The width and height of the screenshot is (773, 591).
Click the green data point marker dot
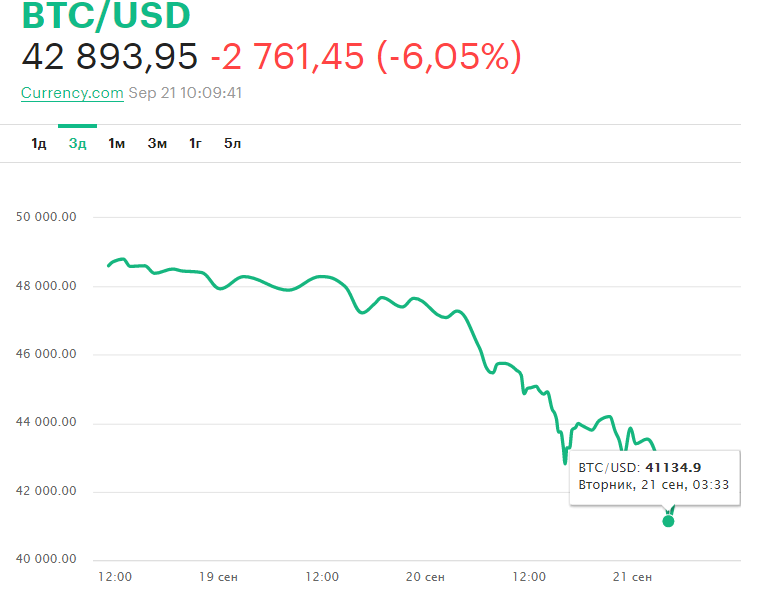pos(668,520)
